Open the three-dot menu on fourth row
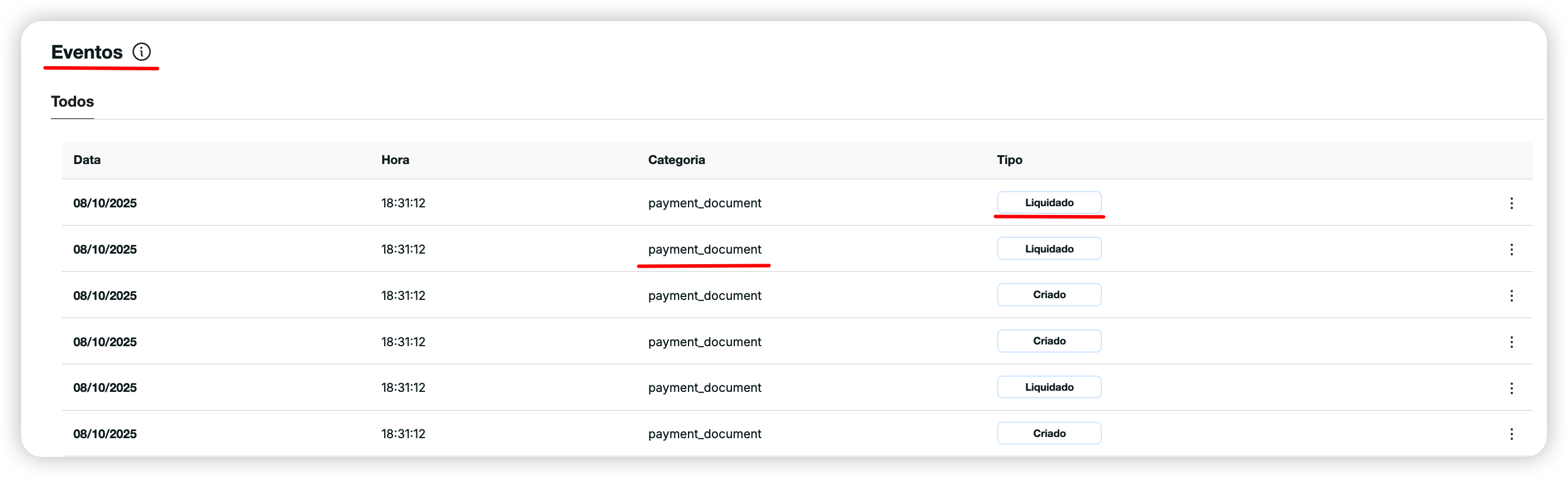Screen dimensions: 1568x478 click(1511, 342)
